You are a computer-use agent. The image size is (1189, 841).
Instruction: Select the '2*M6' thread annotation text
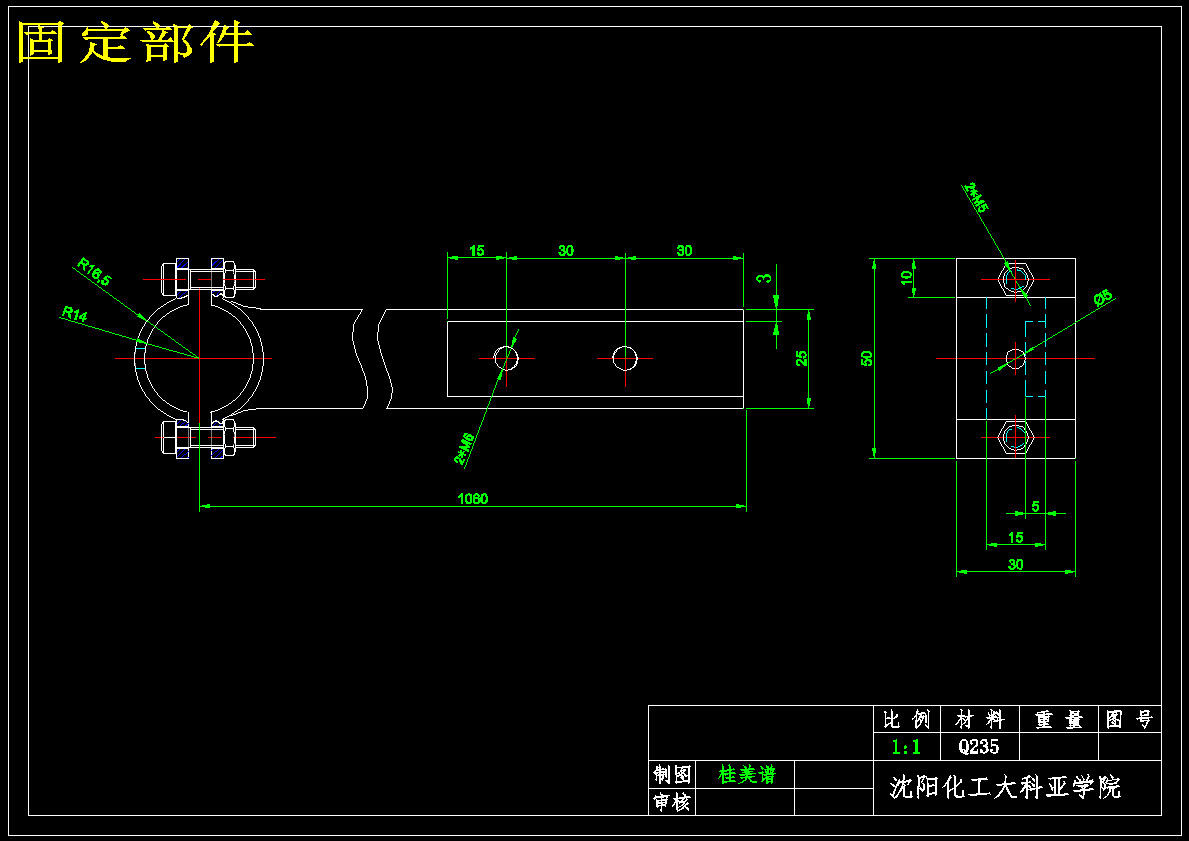464,448
